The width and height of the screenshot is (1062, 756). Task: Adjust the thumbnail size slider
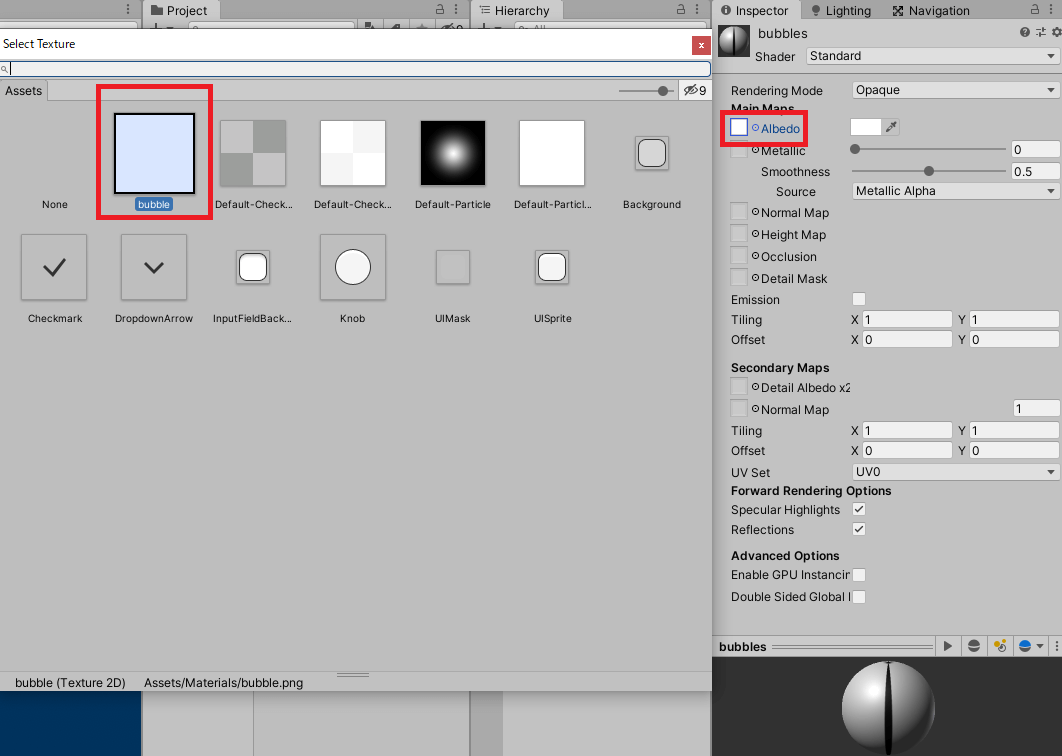[x=645, y=91]
